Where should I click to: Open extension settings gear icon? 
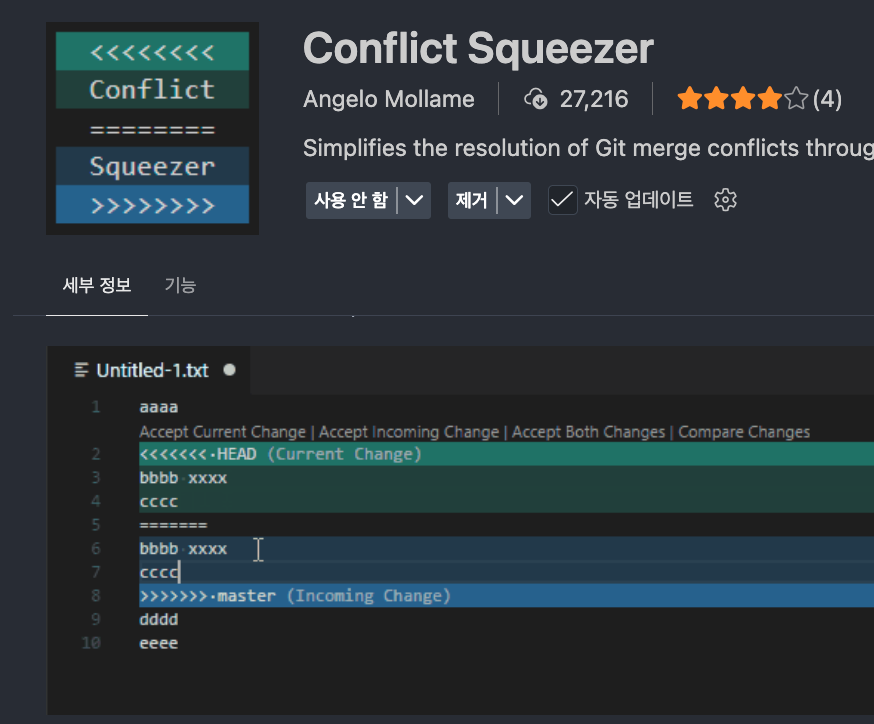(725, 200)
